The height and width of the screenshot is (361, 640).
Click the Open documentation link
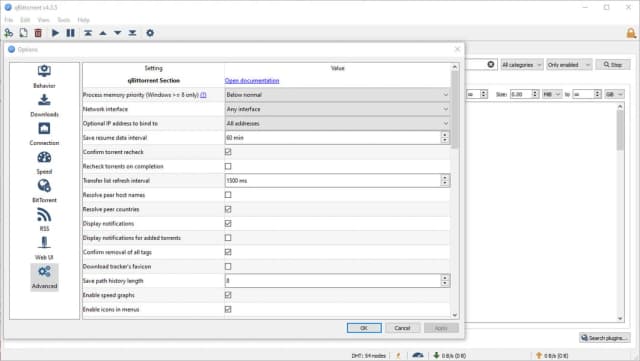[252, 80]
